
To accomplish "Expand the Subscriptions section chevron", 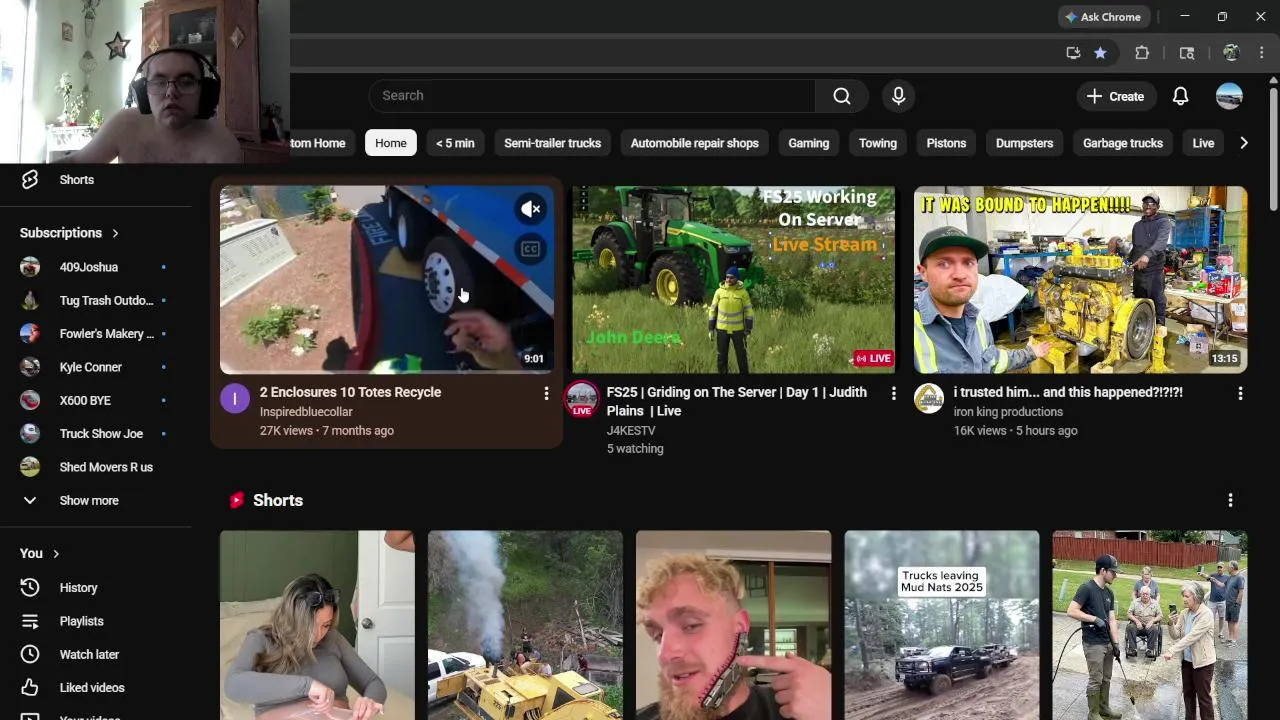I will [x=115, y=233].
